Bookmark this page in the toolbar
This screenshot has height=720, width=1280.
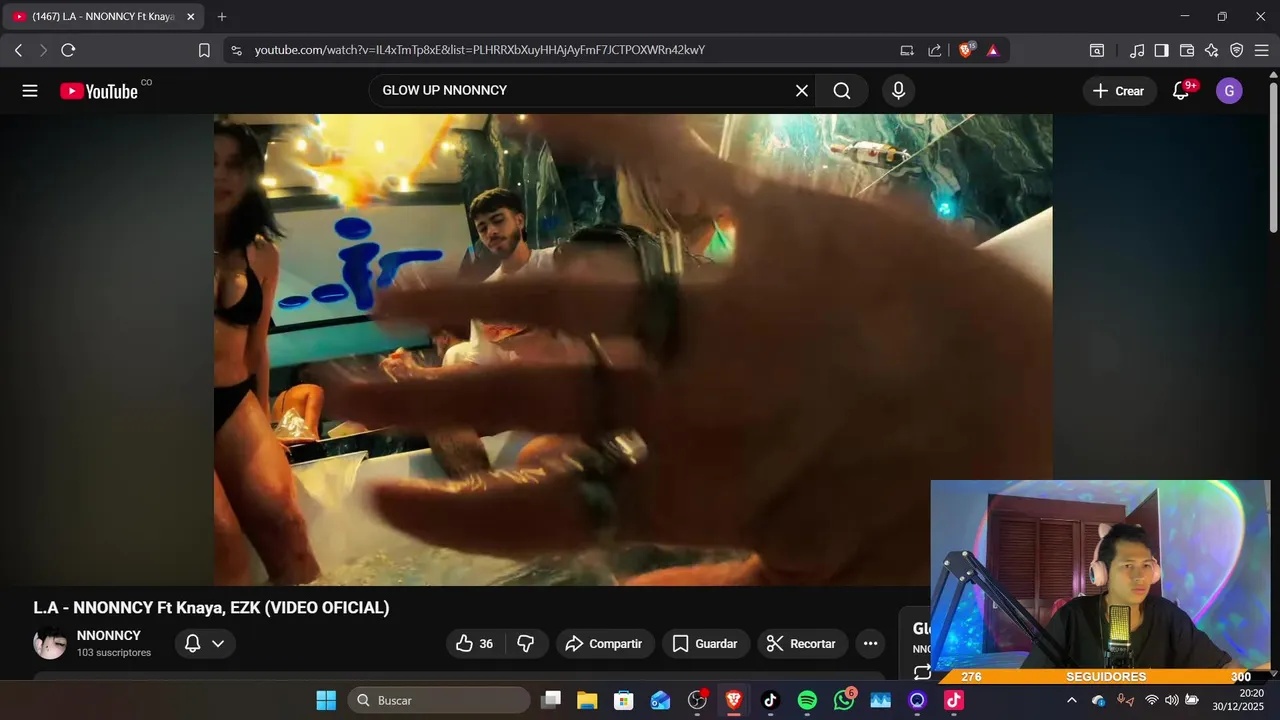click(204, 50)
